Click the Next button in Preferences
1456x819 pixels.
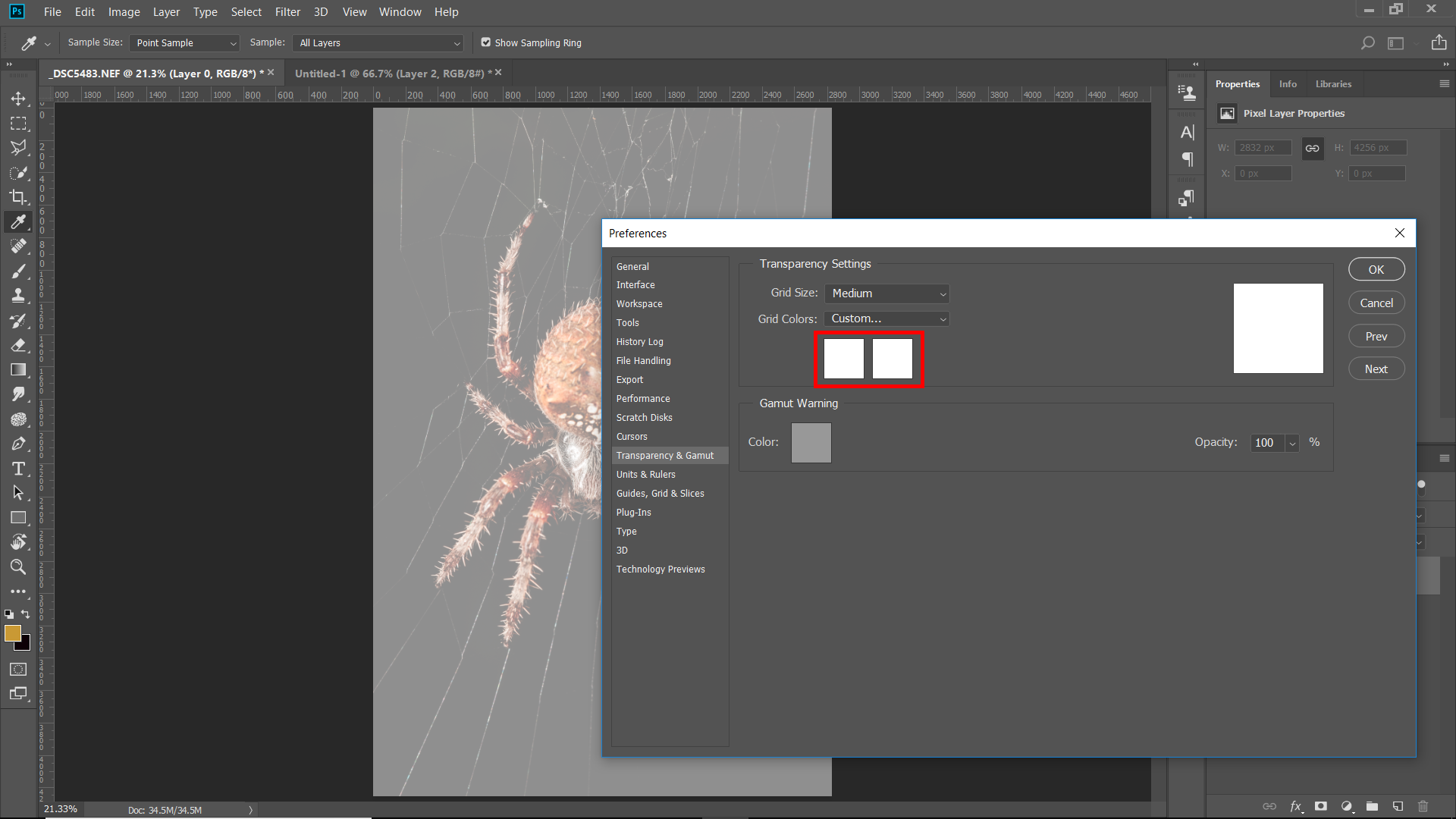pos(1376,369)
